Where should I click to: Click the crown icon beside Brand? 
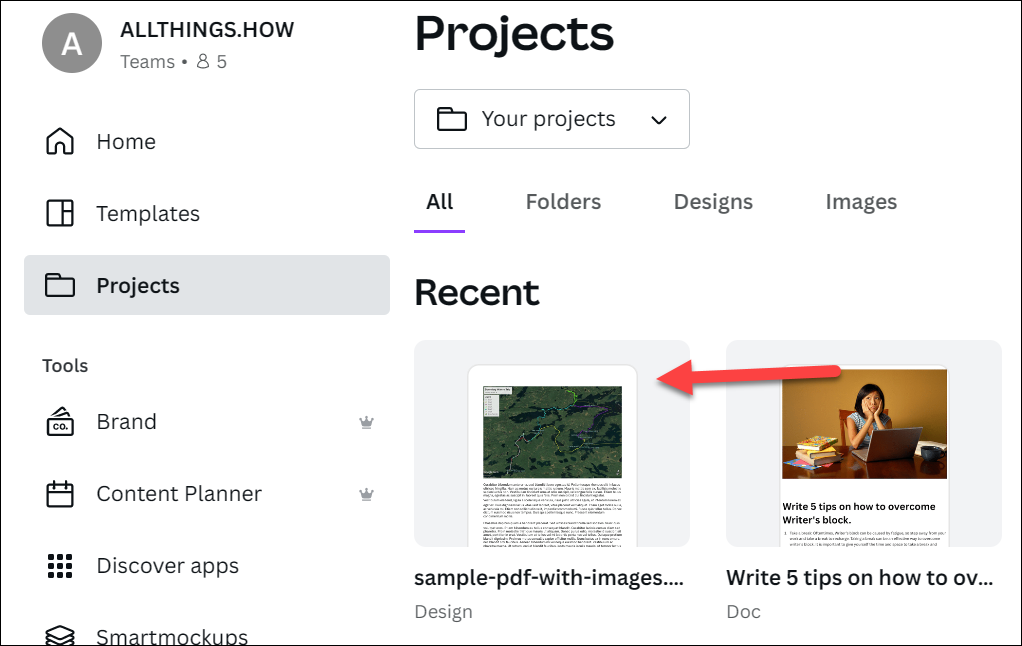367,422
